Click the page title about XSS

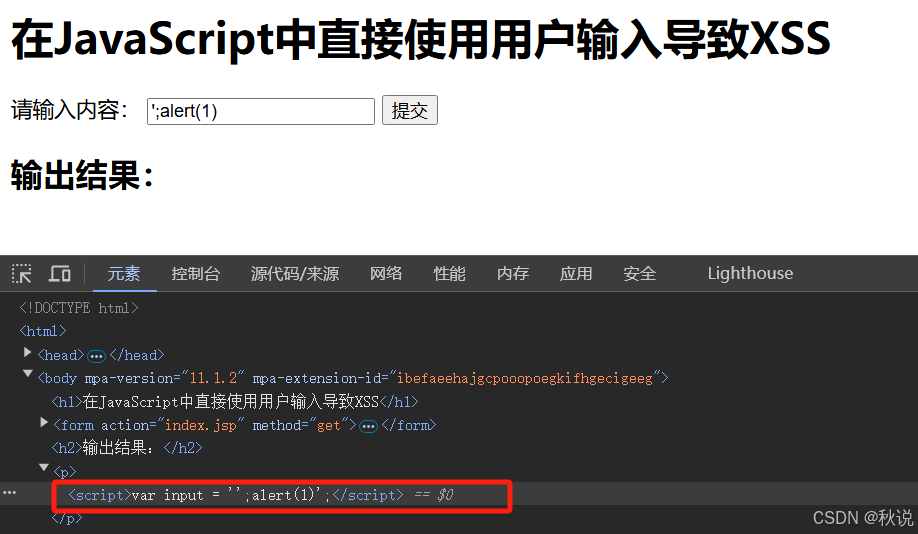(420, 39)
